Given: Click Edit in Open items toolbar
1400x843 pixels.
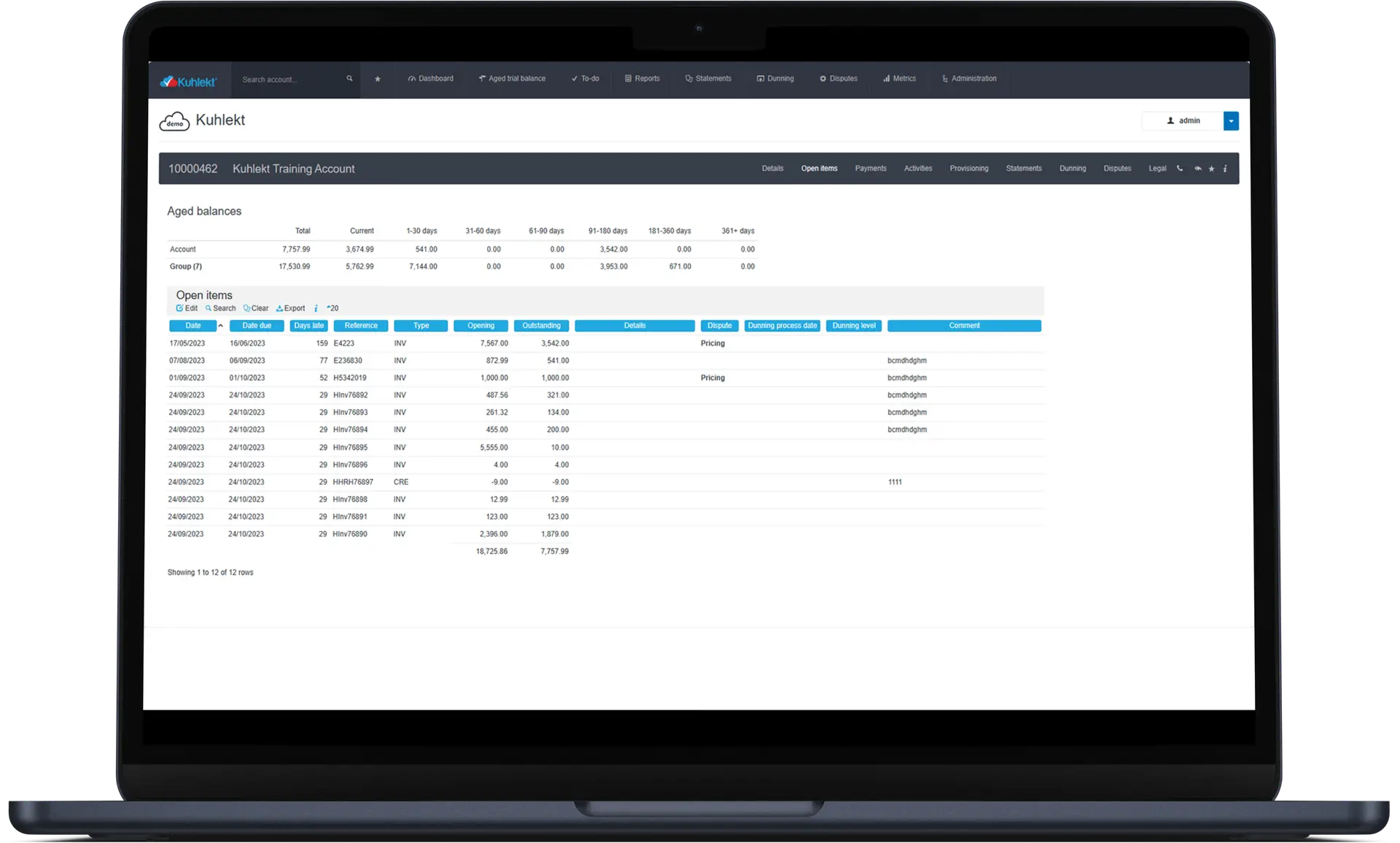Looking at the screenshot, I should pos(187,308).
